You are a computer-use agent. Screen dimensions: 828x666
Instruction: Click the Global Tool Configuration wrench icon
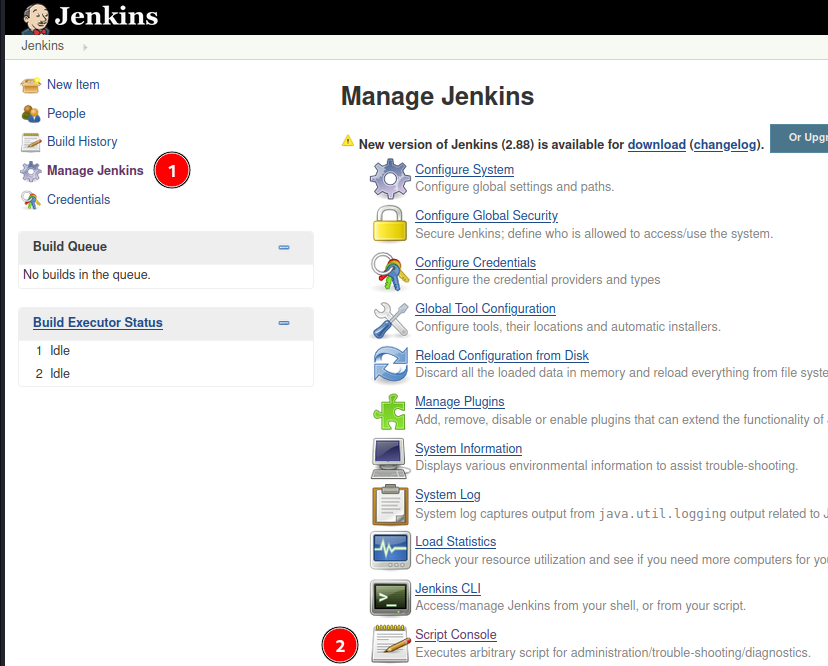click(390, 318)
